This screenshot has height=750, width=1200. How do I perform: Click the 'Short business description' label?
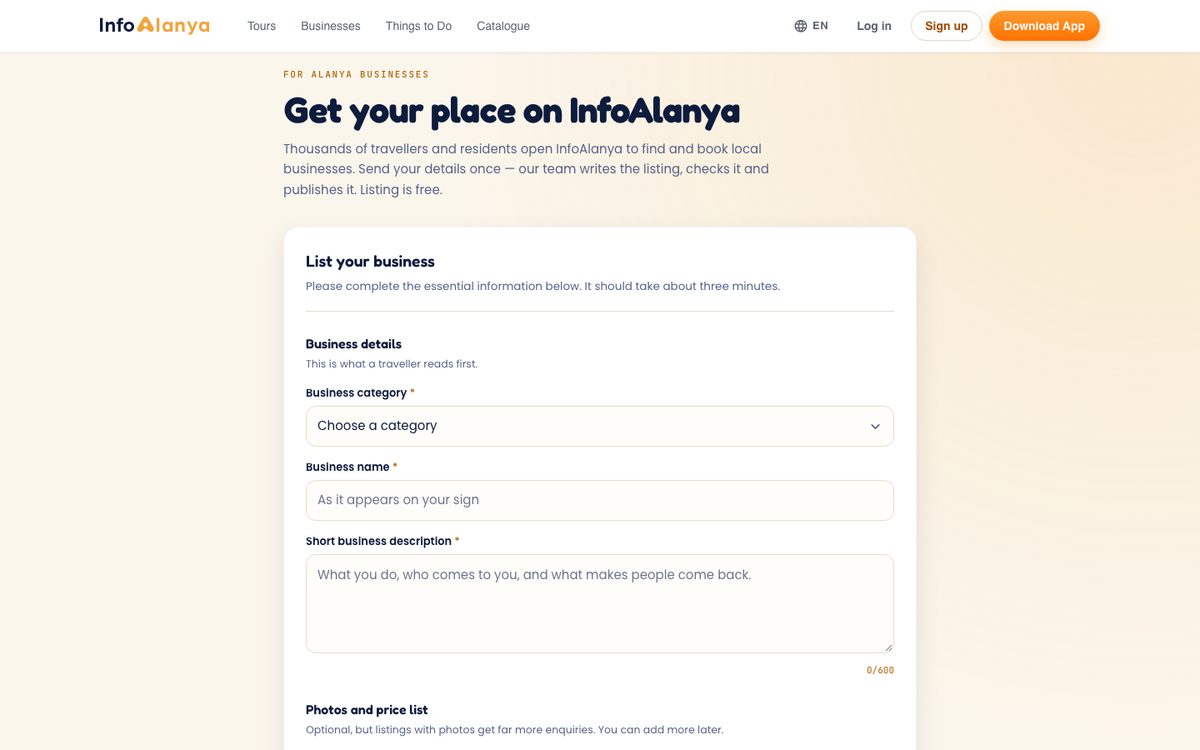click(x=378, y=541)
